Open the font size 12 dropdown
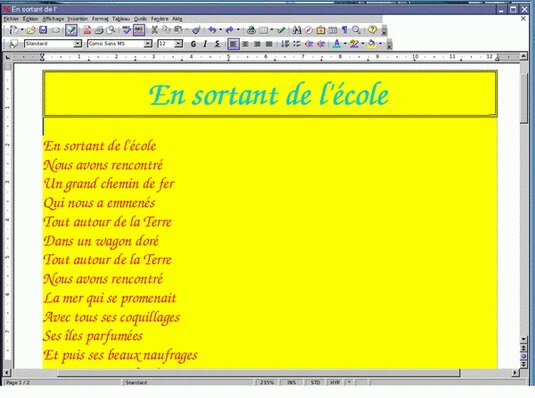 [178, 44]
